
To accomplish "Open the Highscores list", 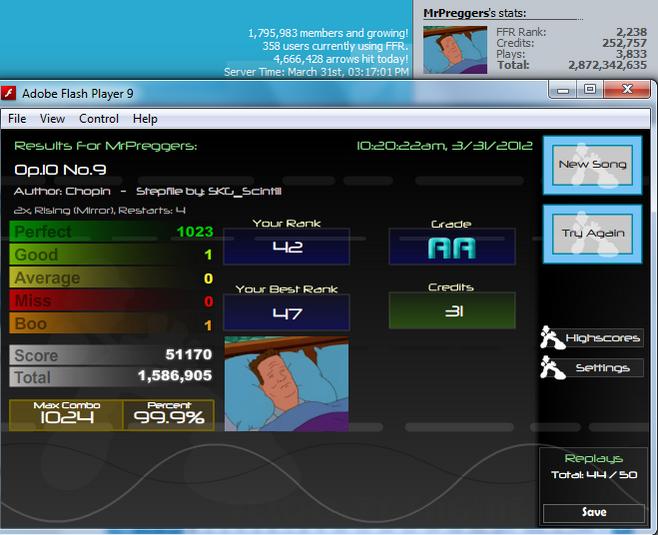I will (602, 338).
